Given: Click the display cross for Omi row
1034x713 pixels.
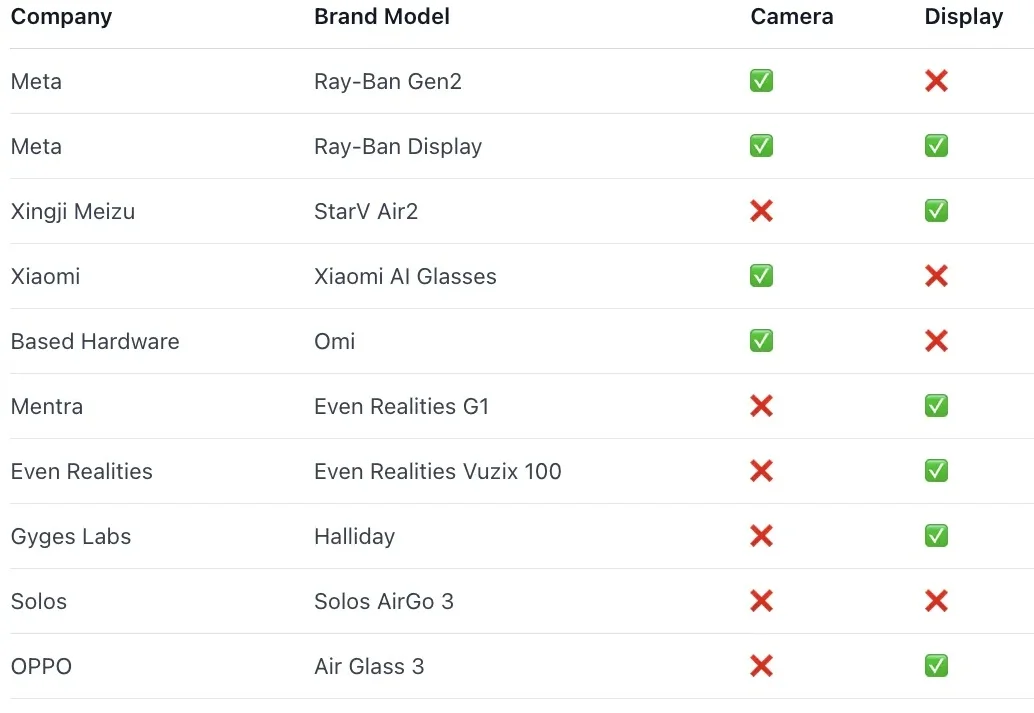Looking at the screenshot, I should (x=936, y=341).
